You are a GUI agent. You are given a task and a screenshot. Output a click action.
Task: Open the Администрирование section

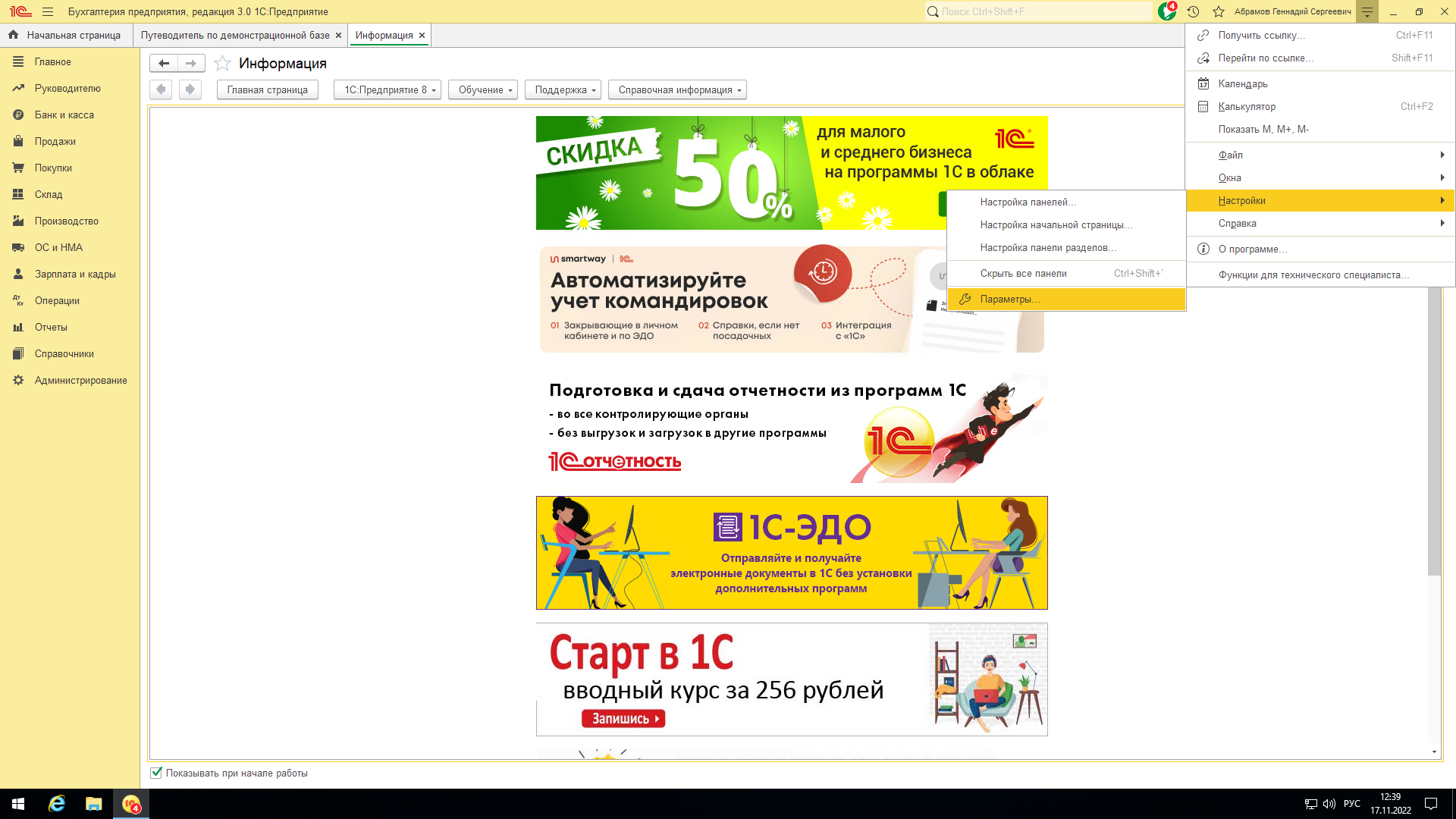click(70, 381)
